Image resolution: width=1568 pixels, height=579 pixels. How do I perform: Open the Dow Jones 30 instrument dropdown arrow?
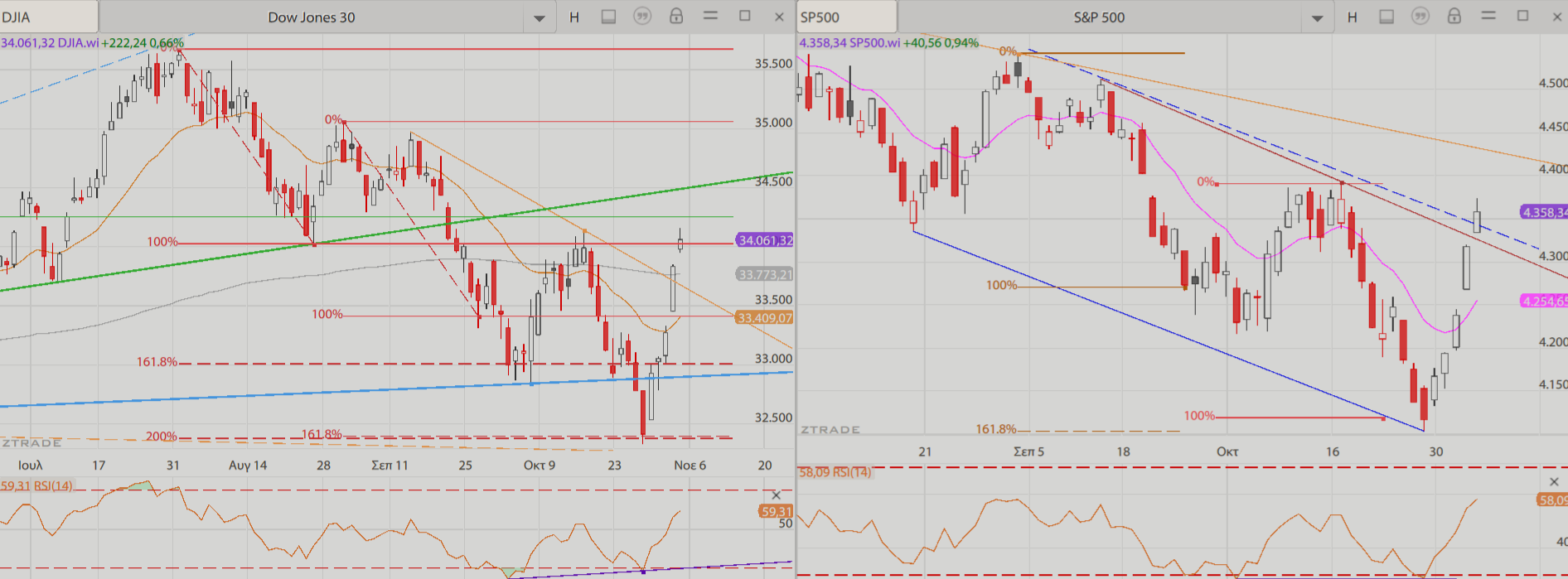coord(539,17)
